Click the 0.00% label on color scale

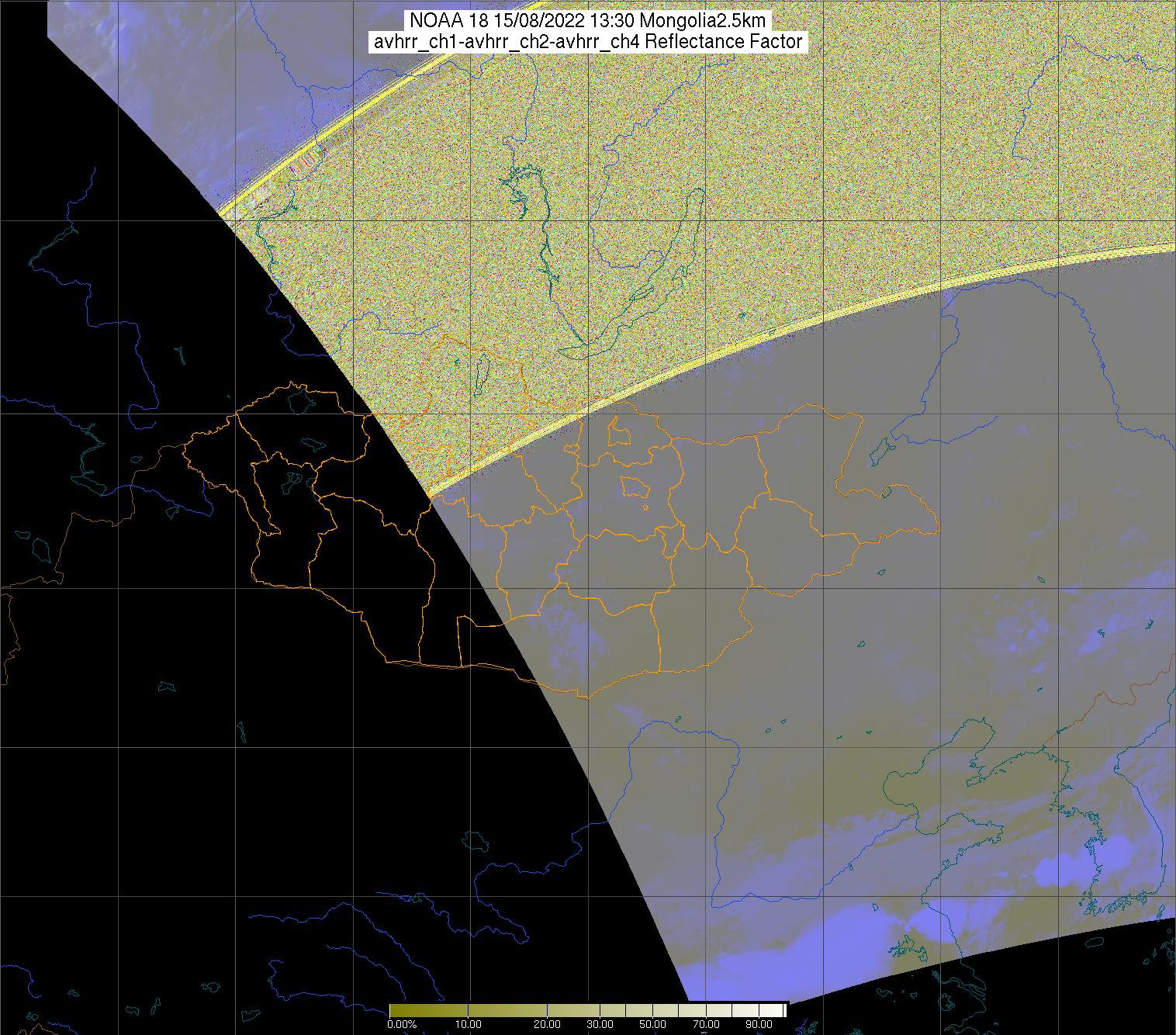click(x=402, y=1024)
